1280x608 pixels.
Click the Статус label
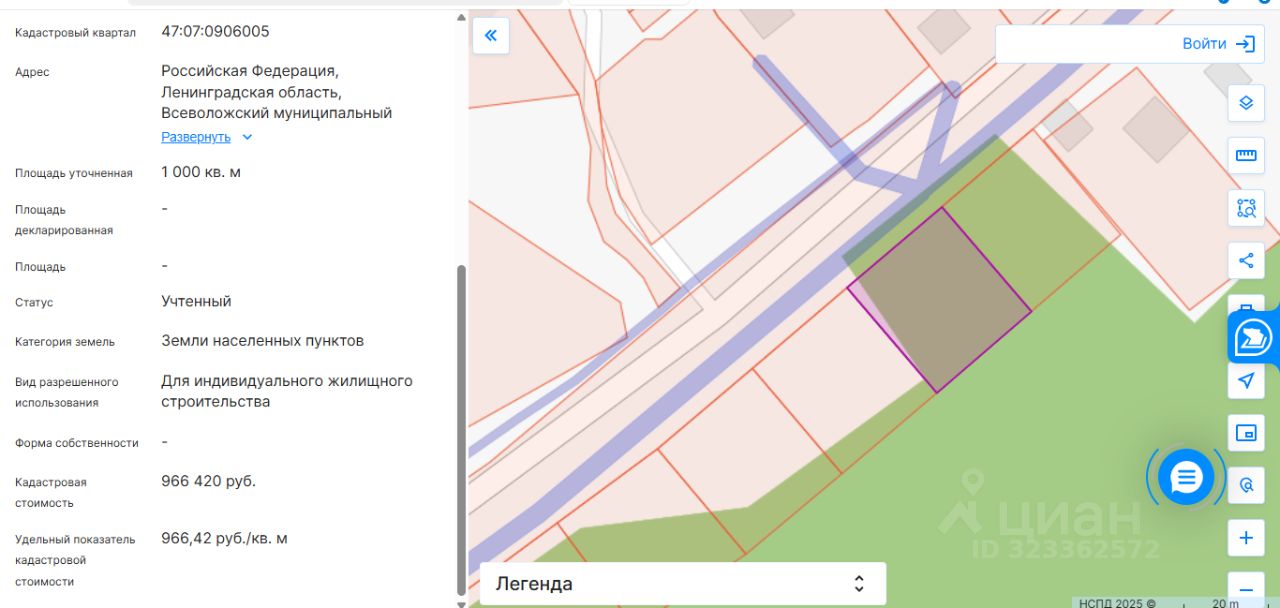tap(34, 302)
